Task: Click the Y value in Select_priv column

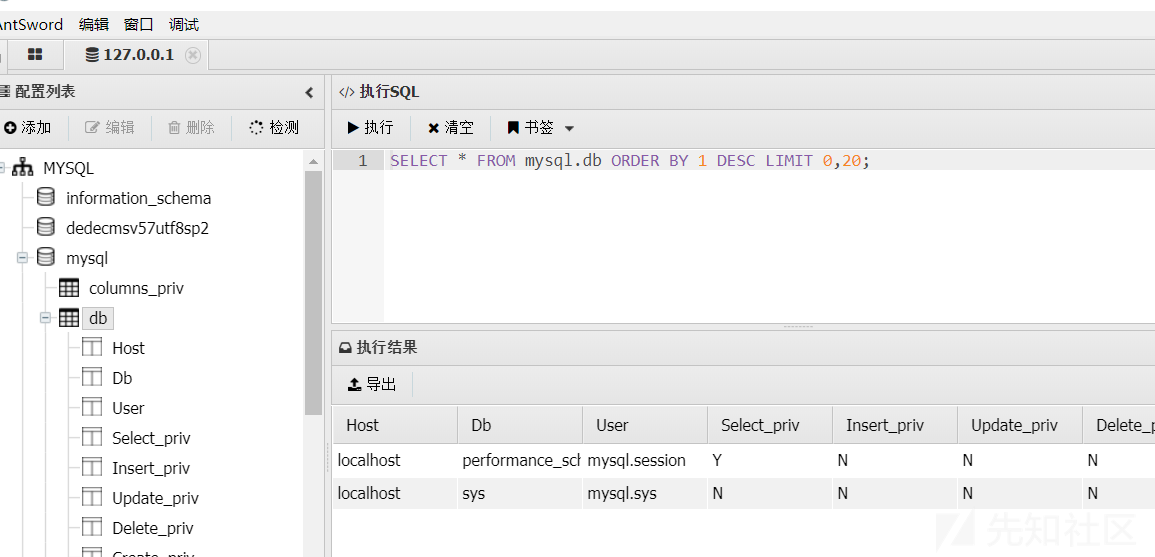Action: tap(770, 460)
